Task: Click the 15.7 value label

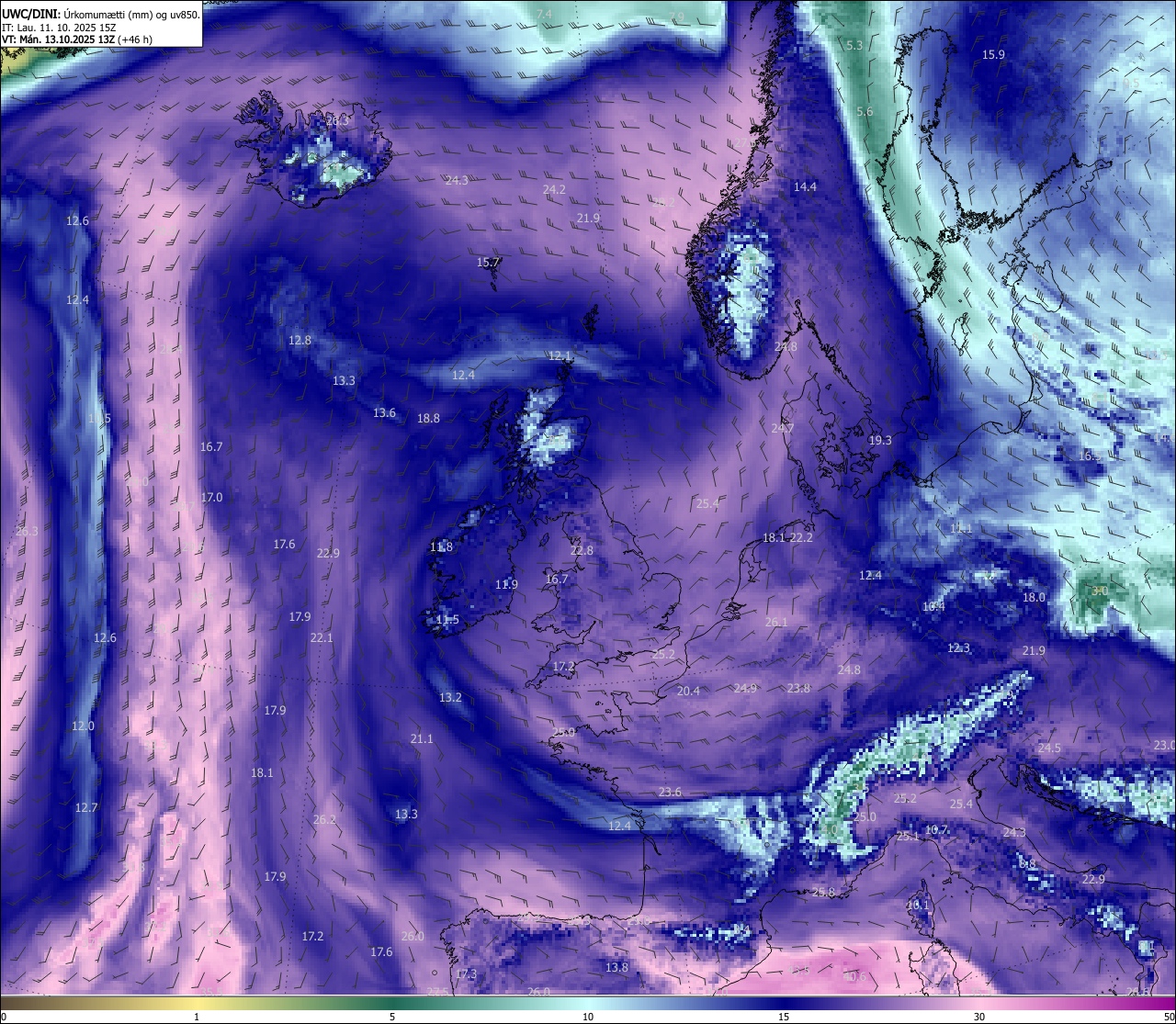Action: click(488, 262)
